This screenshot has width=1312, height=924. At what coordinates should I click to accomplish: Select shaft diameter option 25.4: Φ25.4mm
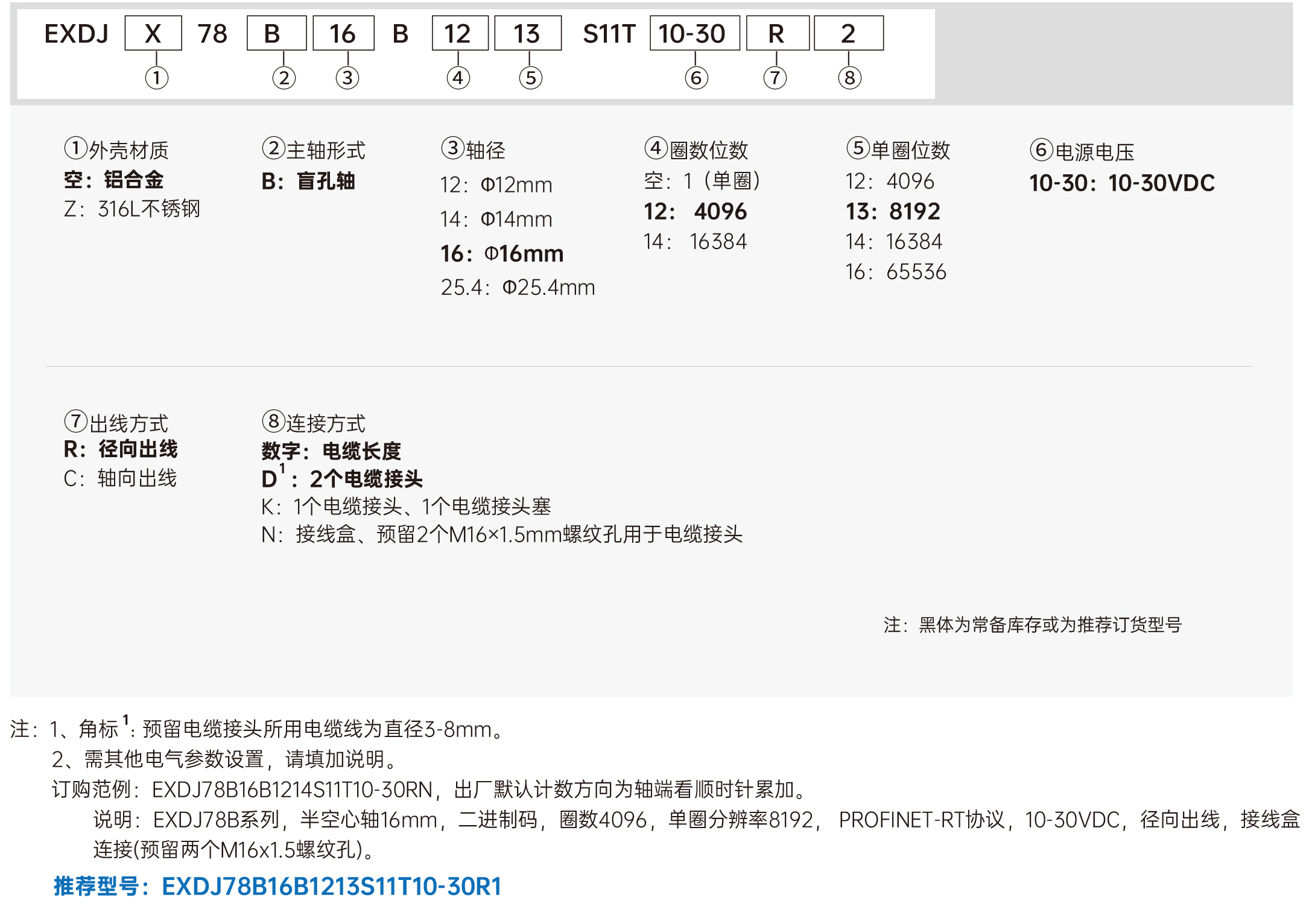coord(518,288)
